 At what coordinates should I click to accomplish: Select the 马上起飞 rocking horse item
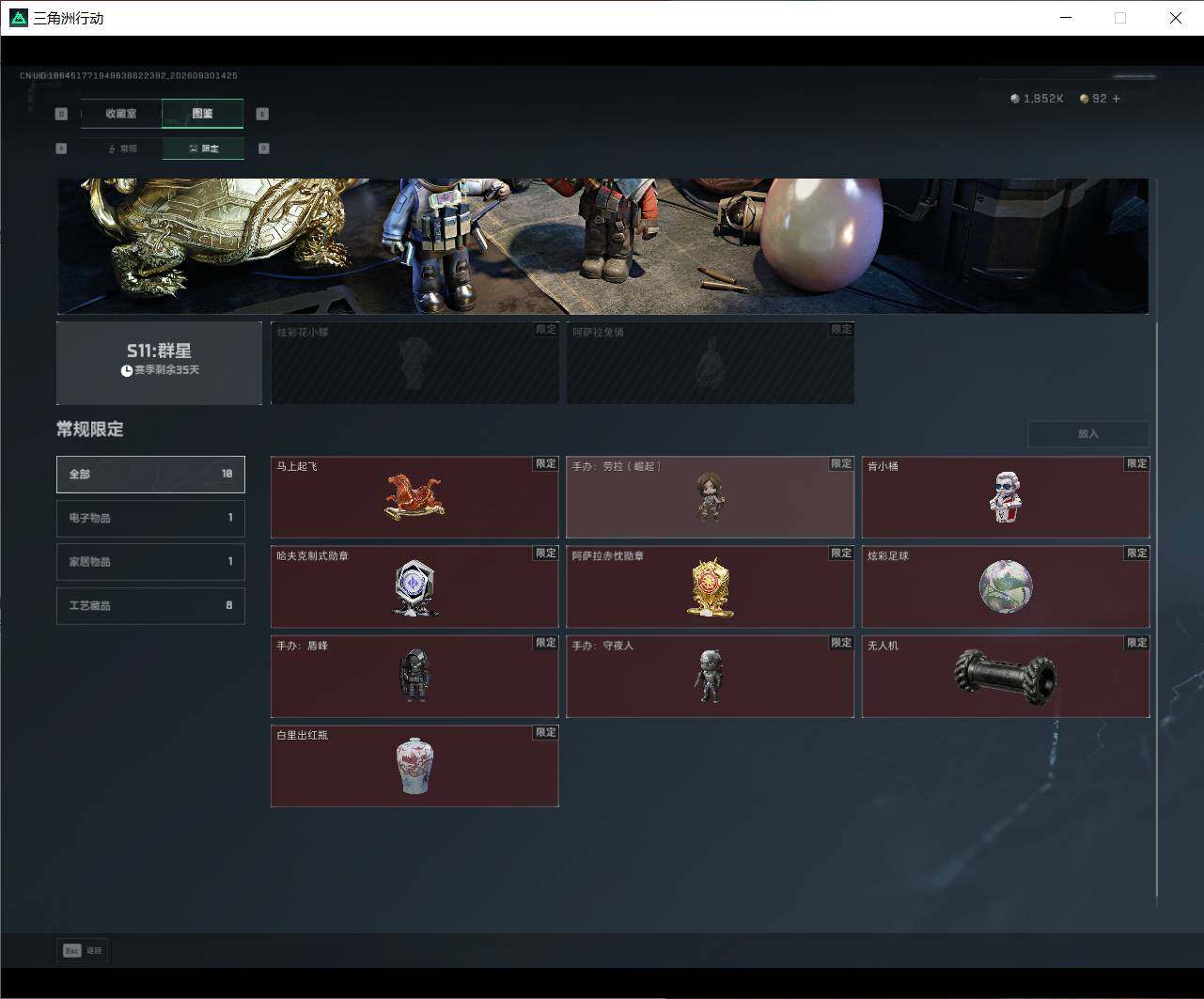(414, 497)
